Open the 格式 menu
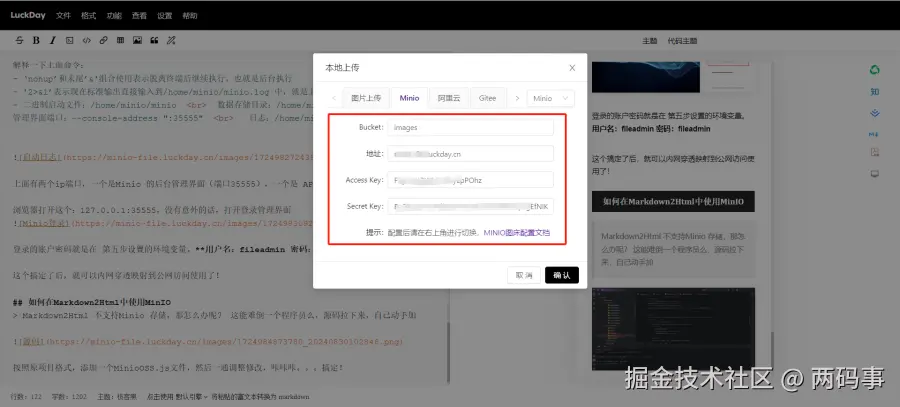Viewport: 900px width, 407px height. tap(88, 15)
